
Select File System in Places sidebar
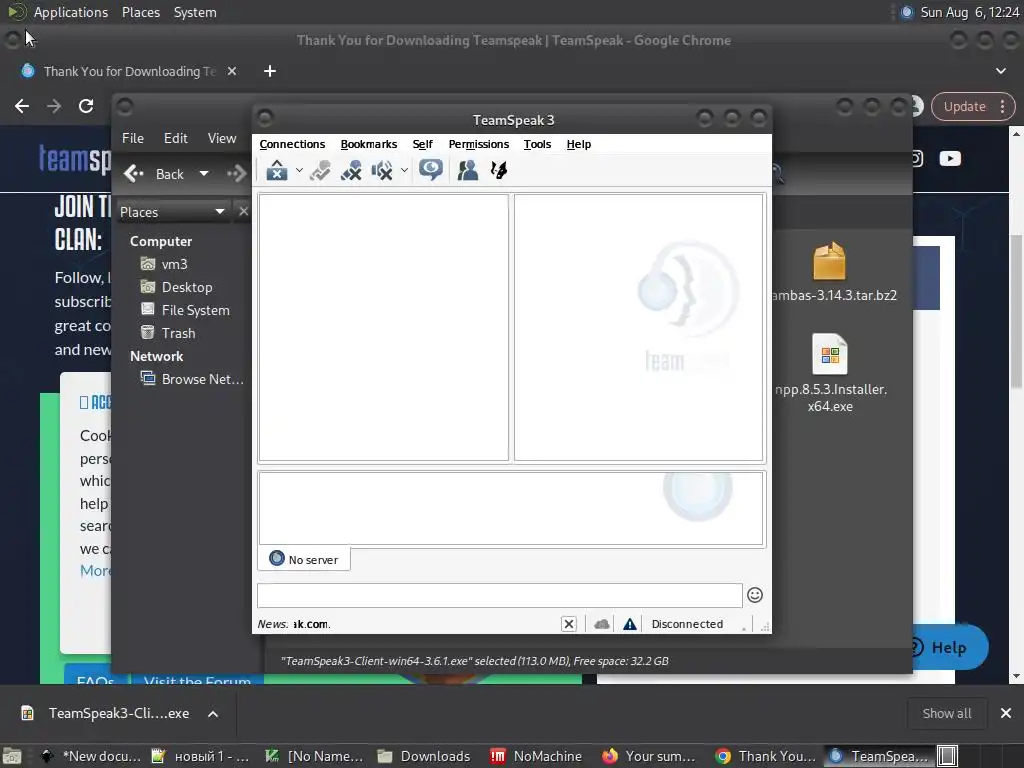[x=185, y=310]
